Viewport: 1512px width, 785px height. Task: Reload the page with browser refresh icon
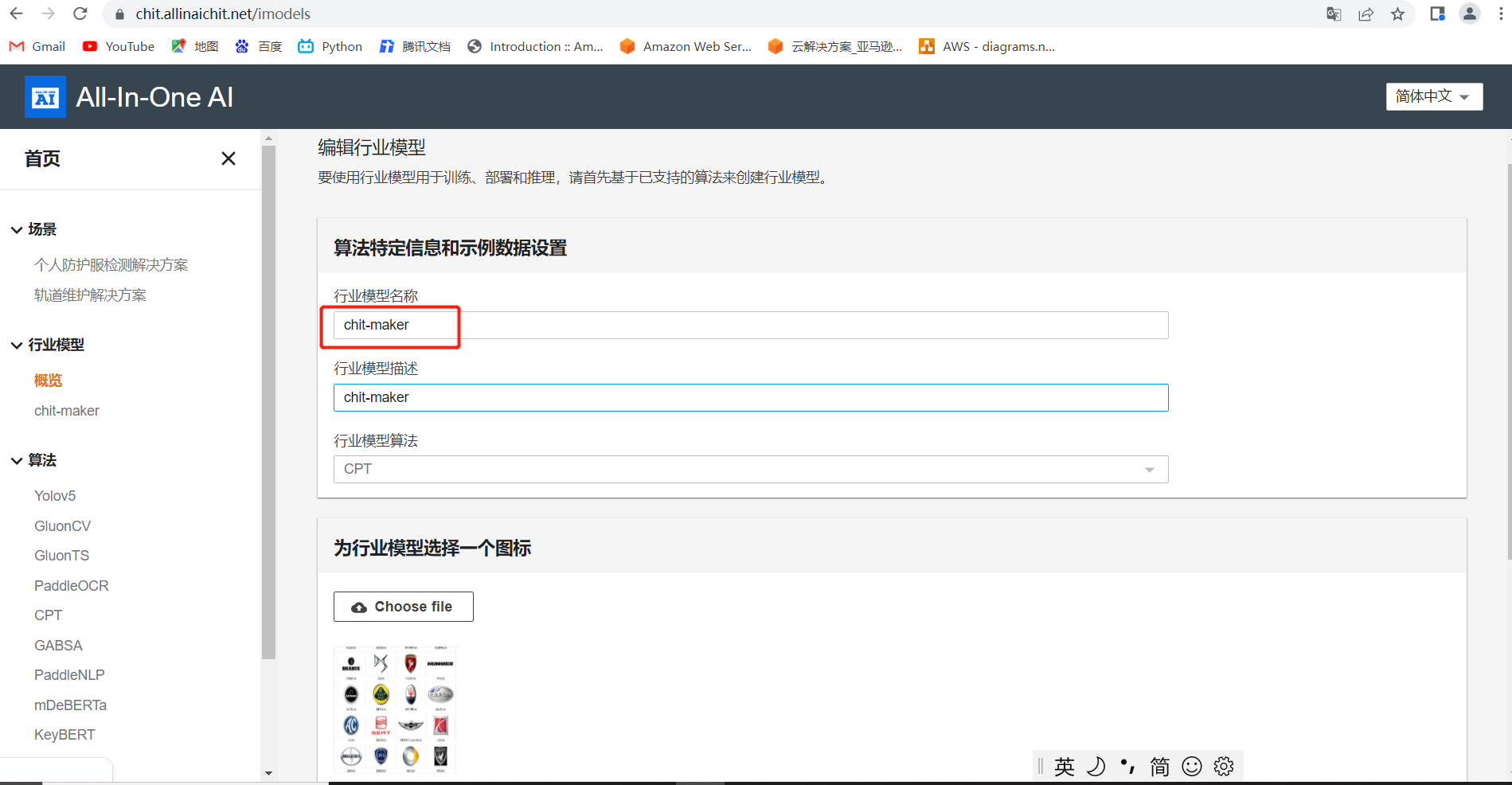point(80,14)
